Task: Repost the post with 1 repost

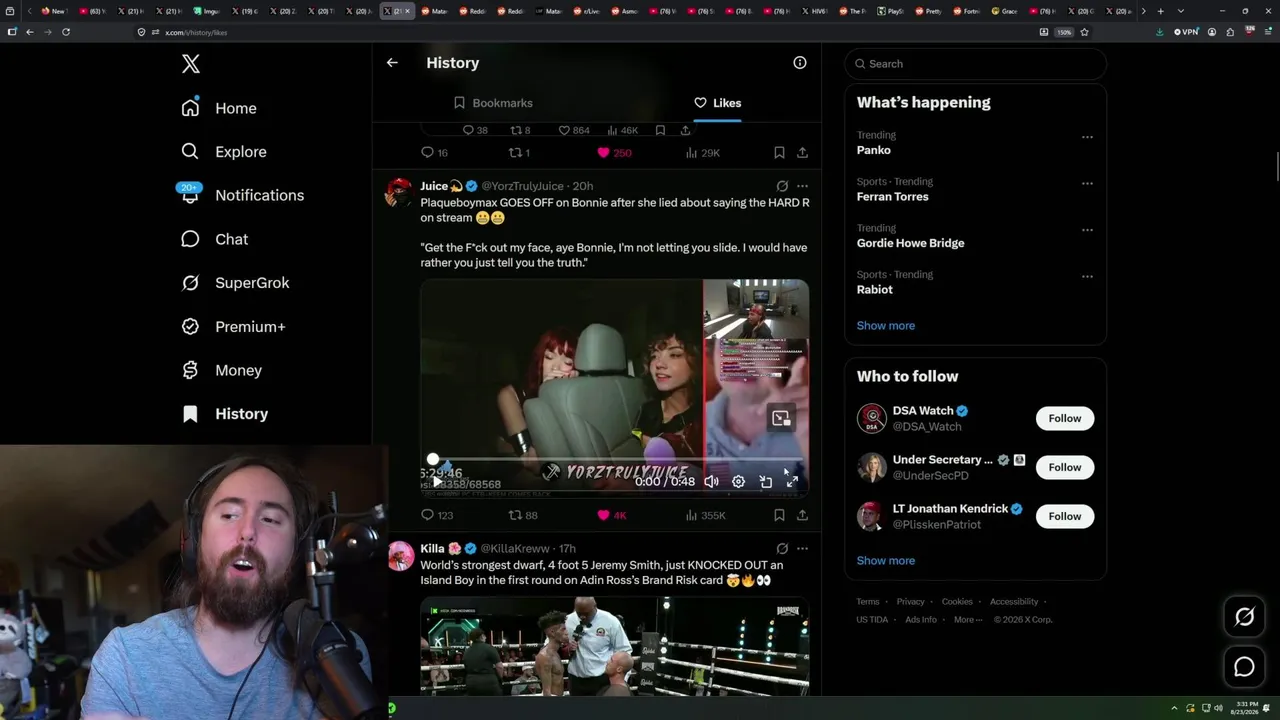Action: (x=520, y=153)
